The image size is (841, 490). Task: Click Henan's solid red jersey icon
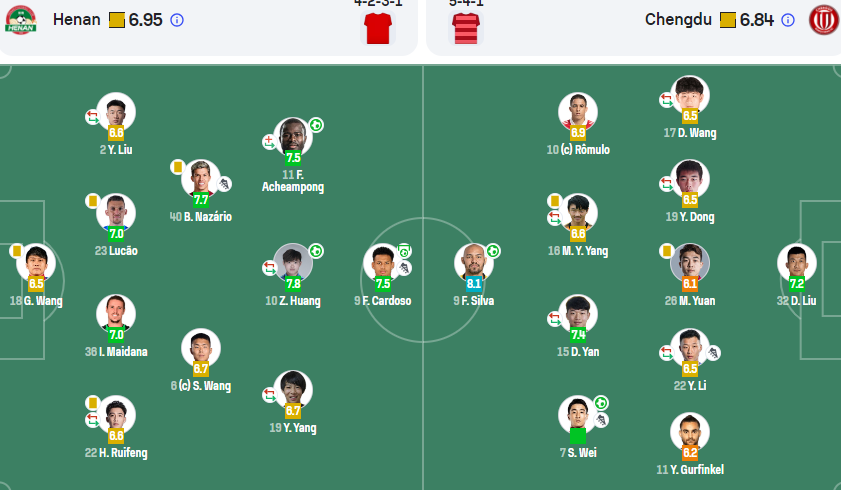[x=378, y=28]
